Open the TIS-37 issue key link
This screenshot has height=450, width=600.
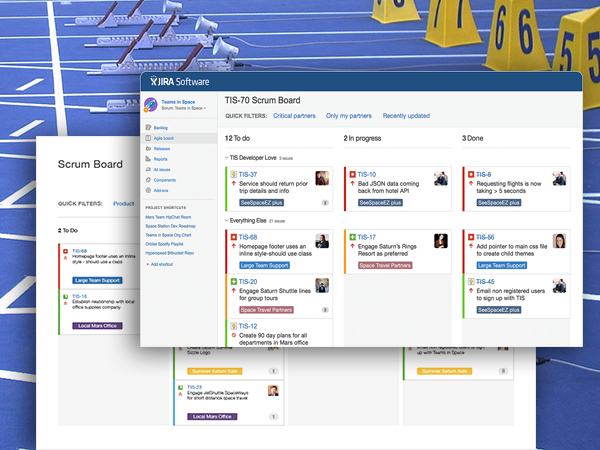point(248,174)
